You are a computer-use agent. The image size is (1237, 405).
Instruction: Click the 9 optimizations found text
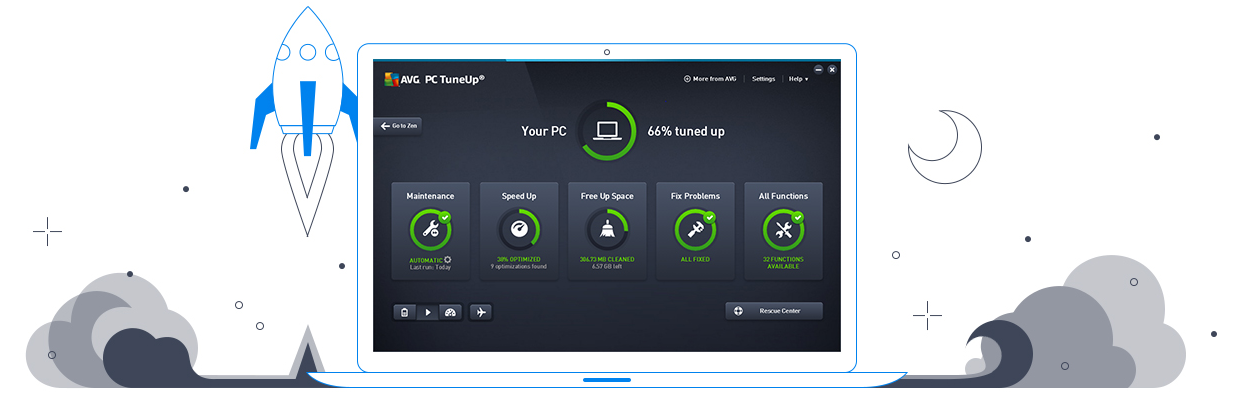click(x=518, y=267)
